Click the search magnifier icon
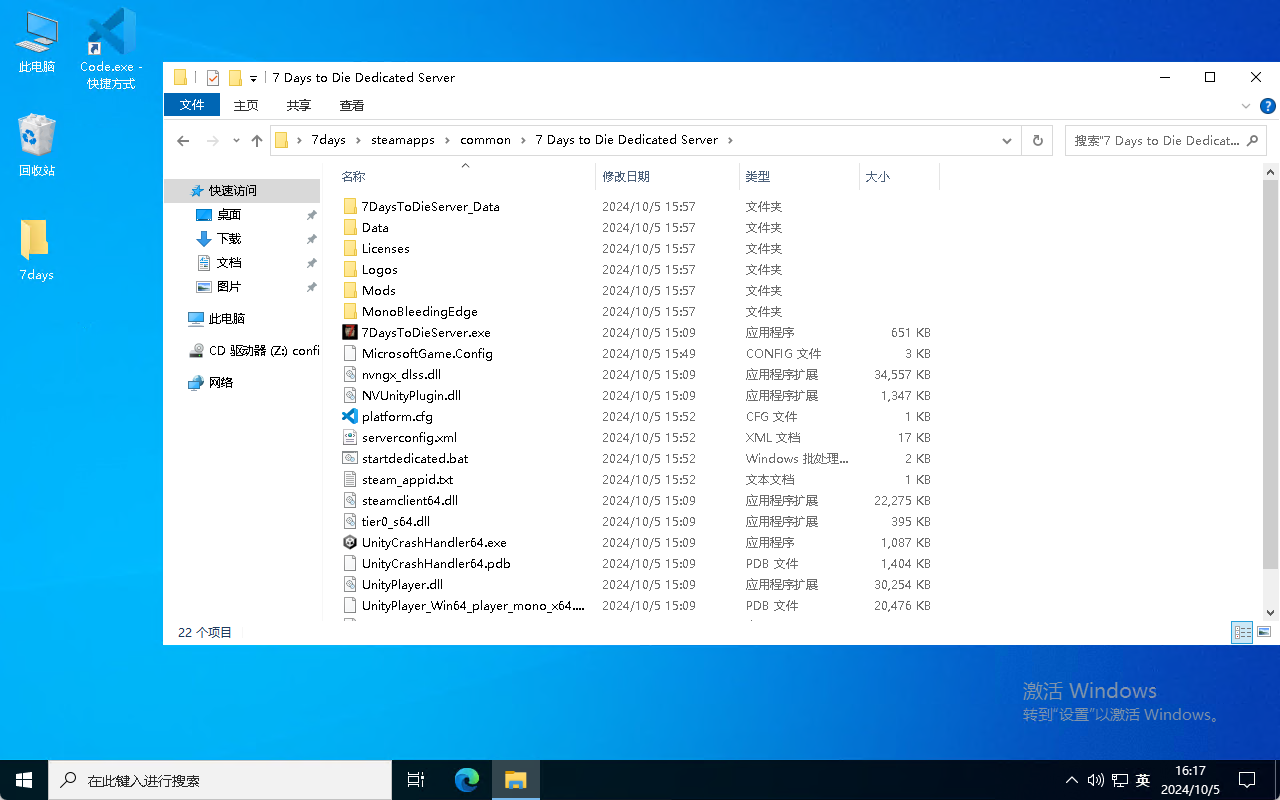 1252,140
